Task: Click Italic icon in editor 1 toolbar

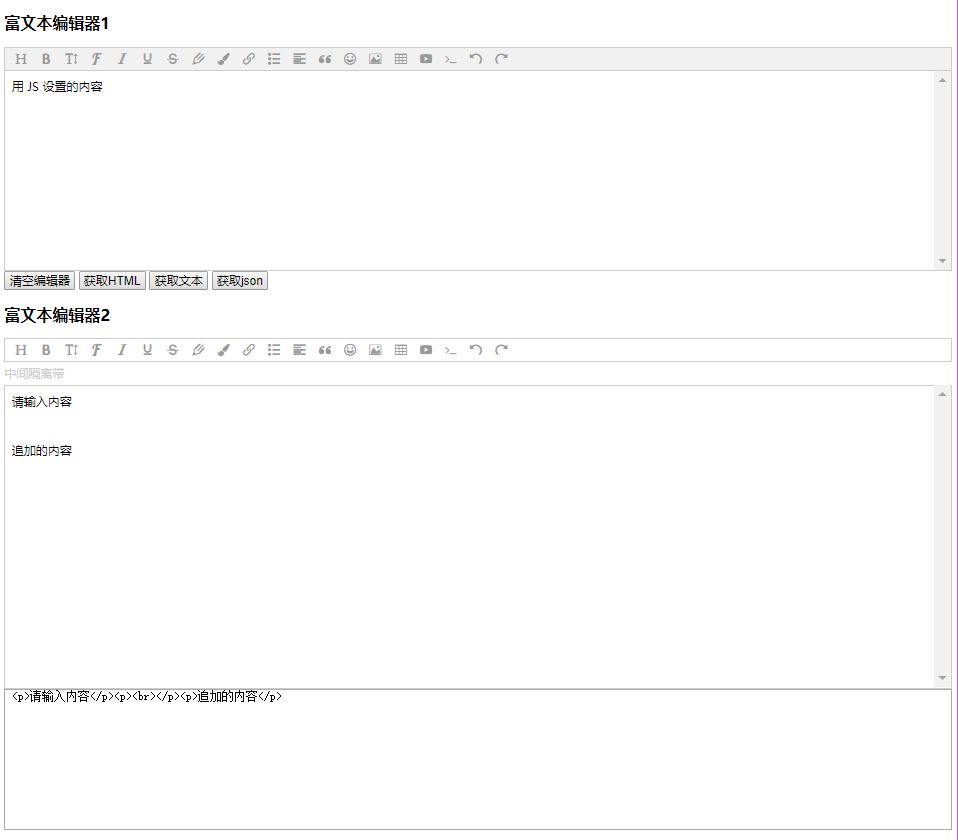Action: coord(122,59)
